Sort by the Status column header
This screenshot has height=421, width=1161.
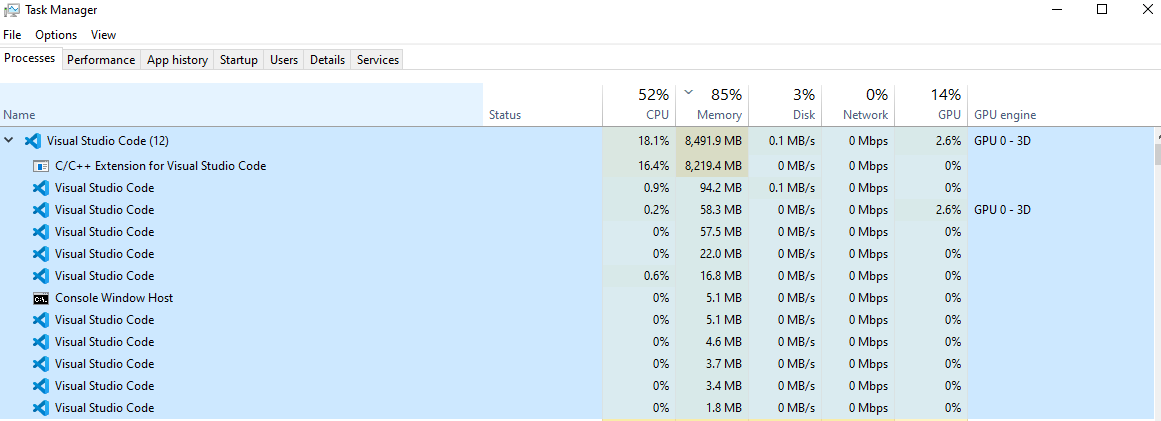coord(543,104)
